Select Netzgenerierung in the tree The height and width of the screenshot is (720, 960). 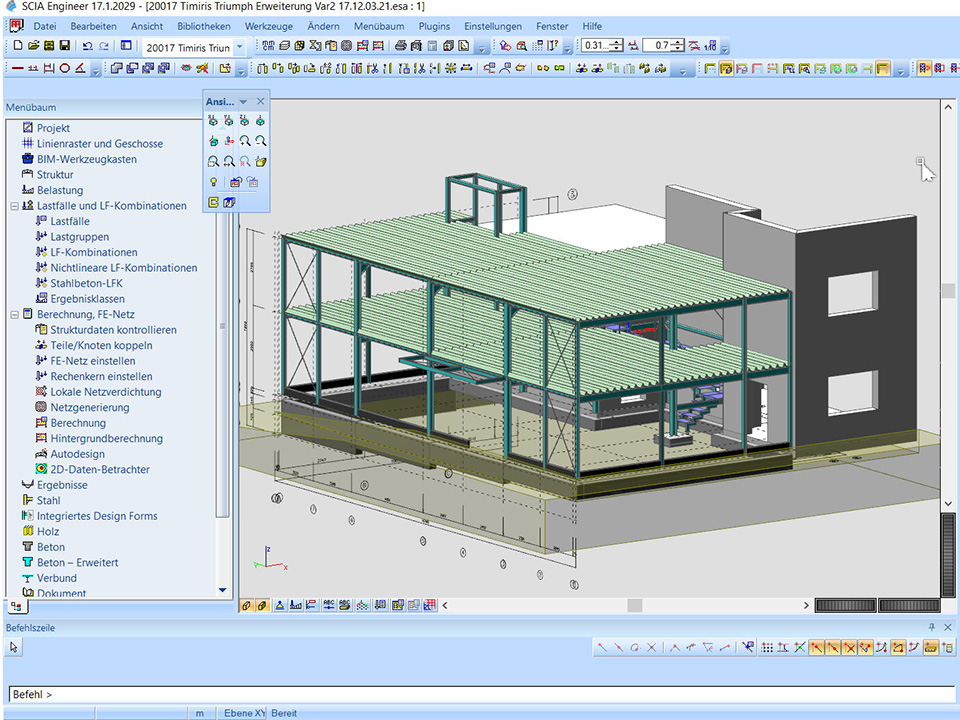90,407
